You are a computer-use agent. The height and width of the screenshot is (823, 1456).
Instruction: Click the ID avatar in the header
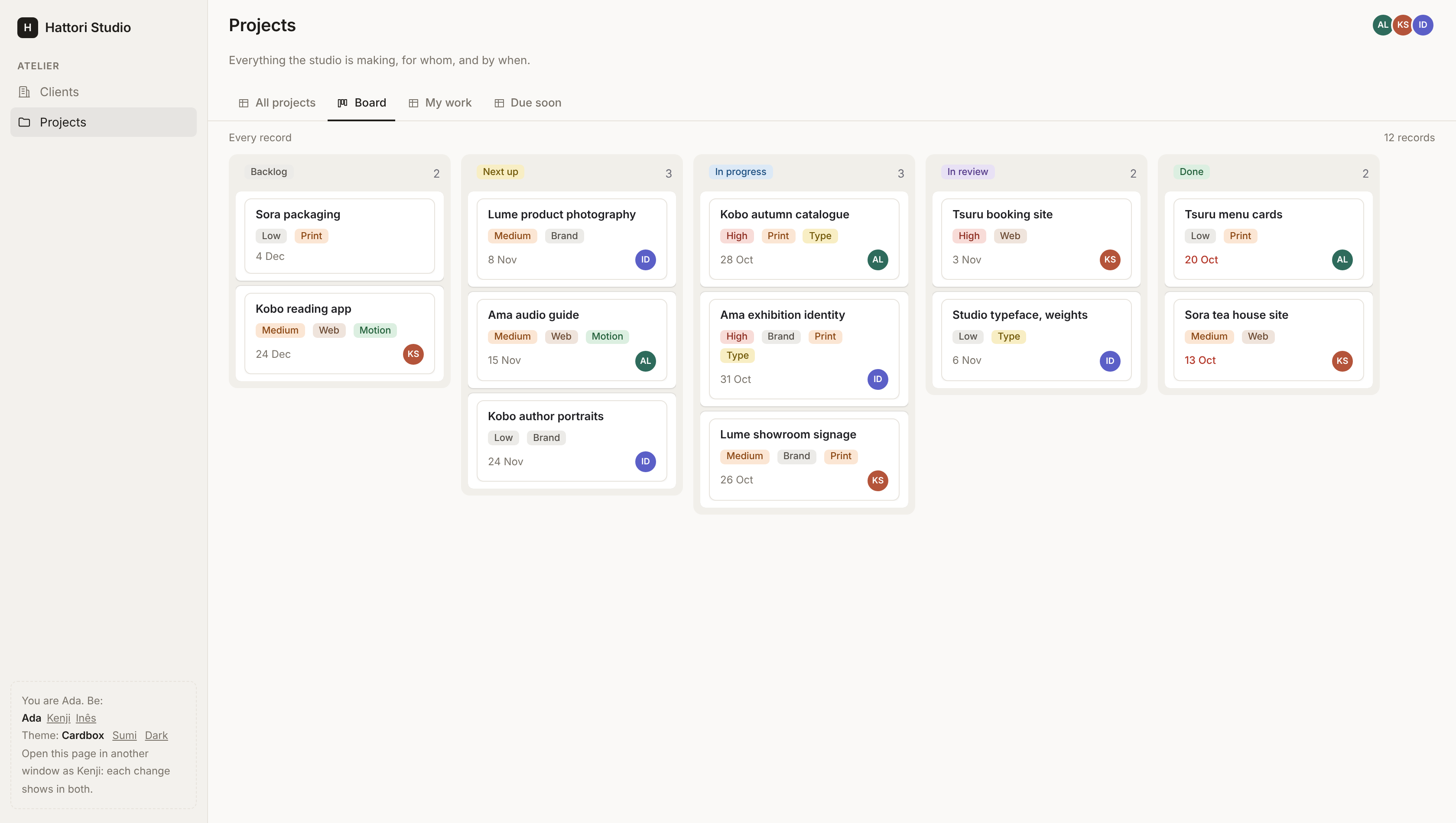point(1423,25)
